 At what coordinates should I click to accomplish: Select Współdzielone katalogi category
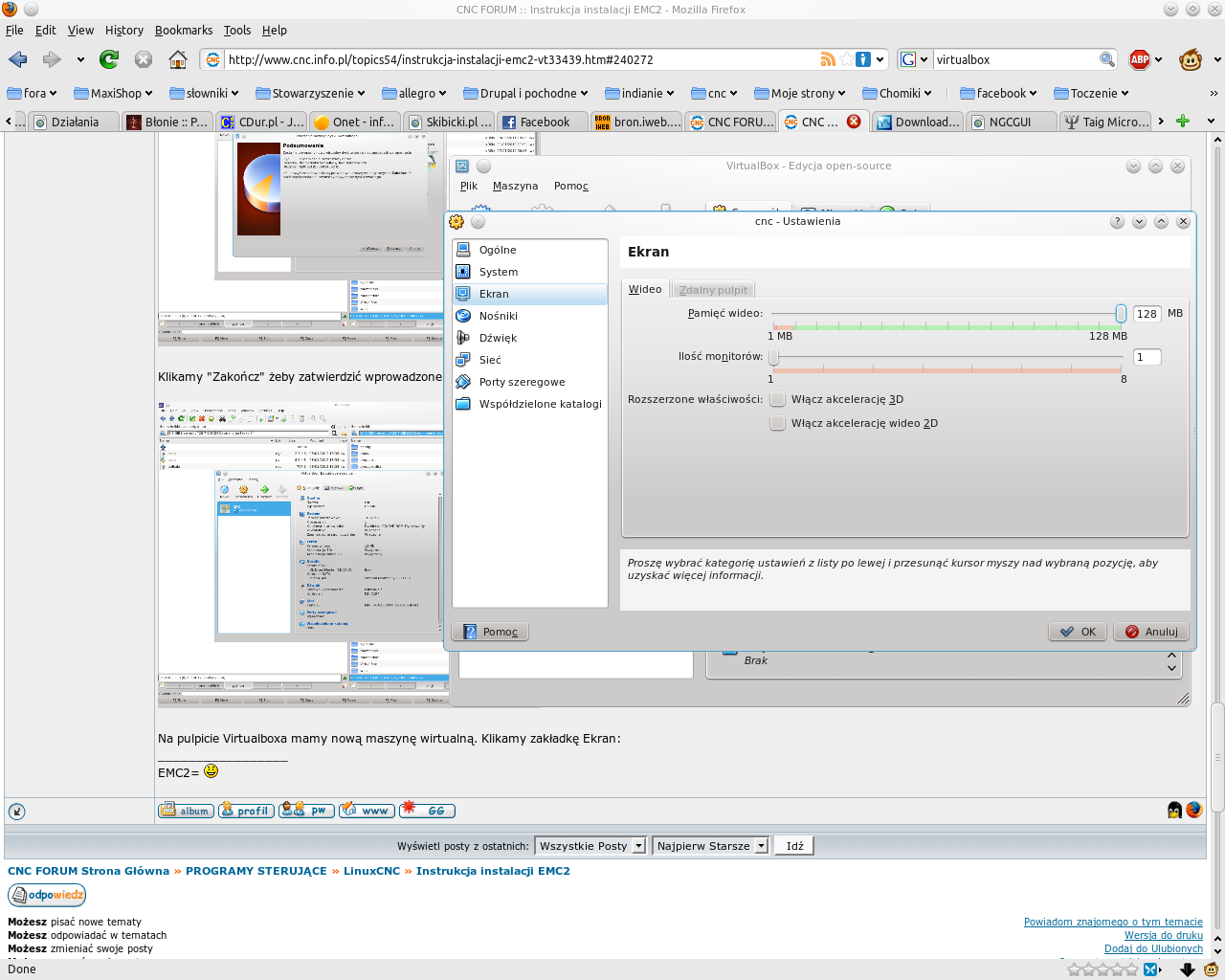[530, 404]
